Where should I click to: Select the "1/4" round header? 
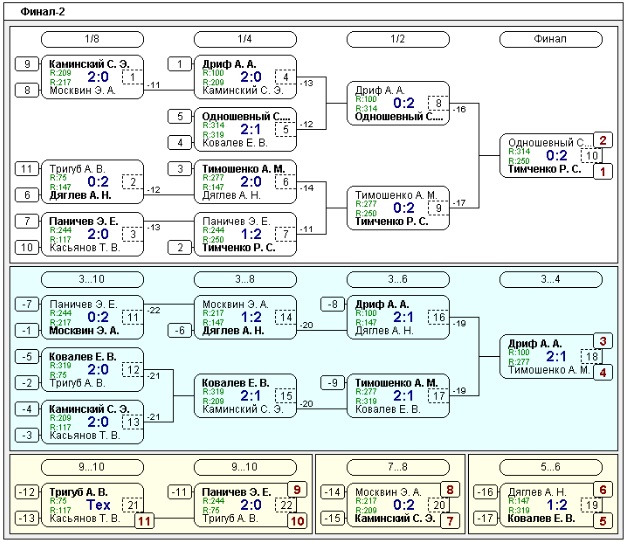(x=245, y=39)
